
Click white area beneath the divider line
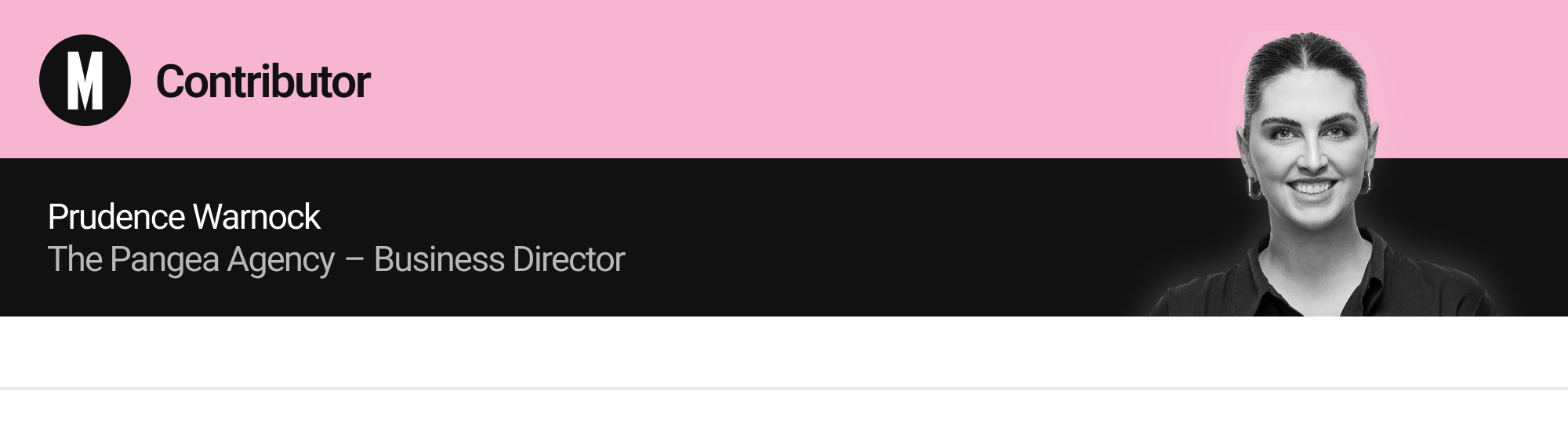784,418
